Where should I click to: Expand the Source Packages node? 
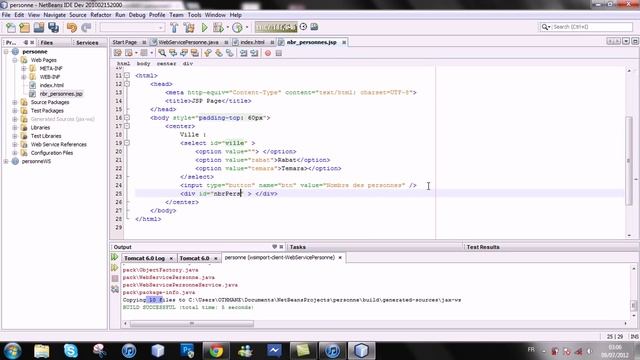click(x=15, y=102)
